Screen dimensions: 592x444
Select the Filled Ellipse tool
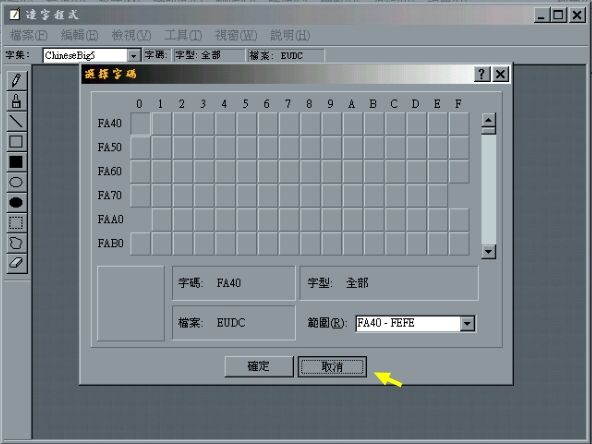[x=16, y=203]
